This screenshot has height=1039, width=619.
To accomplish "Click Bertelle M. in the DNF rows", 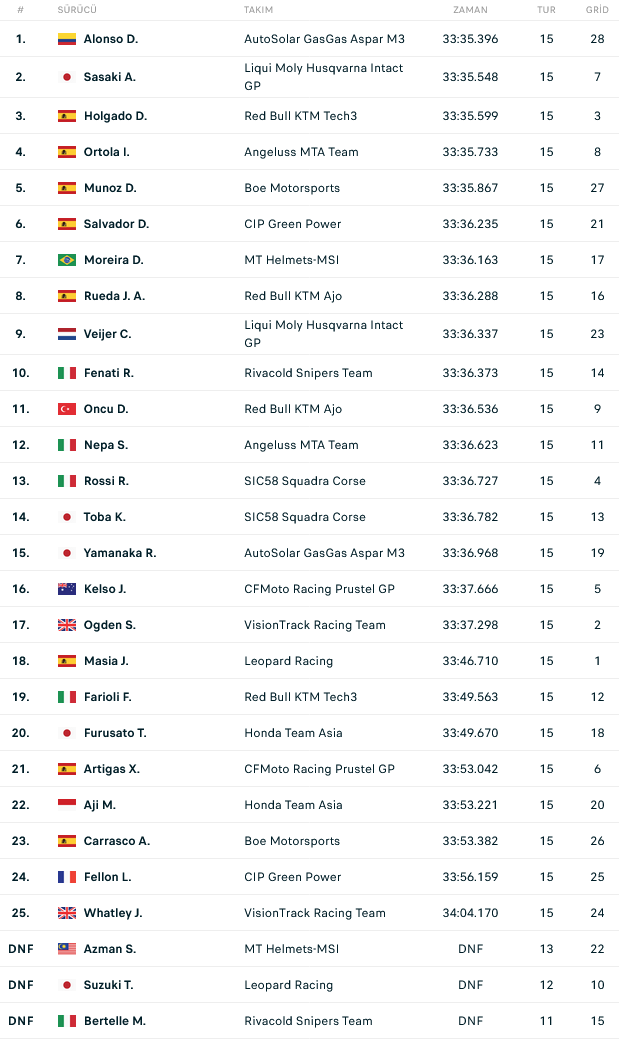I will tap(115, 1020).
